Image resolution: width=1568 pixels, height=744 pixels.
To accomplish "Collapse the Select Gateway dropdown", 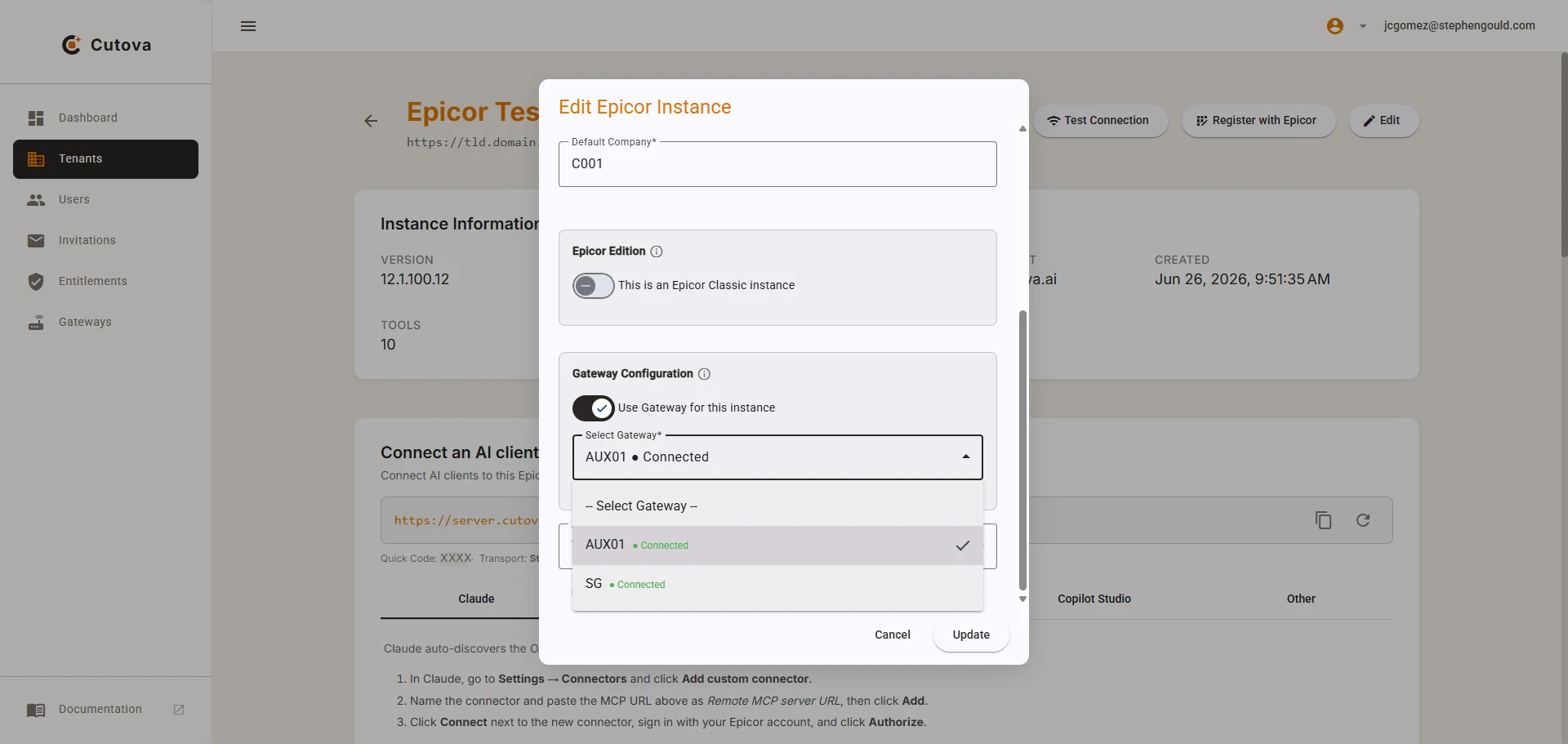I will coord(777,457).
